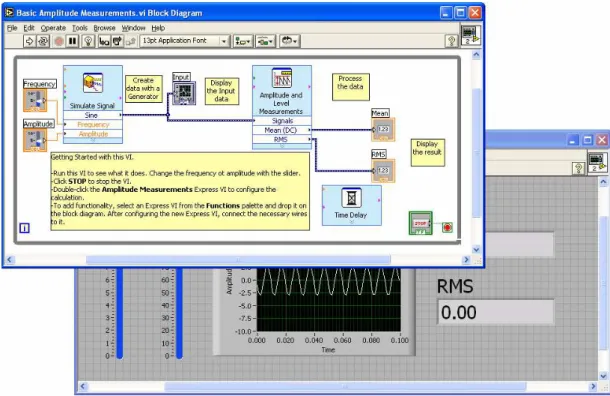
Task: Click Run Continuously in toolbar
Action: (x=43, y=41)
